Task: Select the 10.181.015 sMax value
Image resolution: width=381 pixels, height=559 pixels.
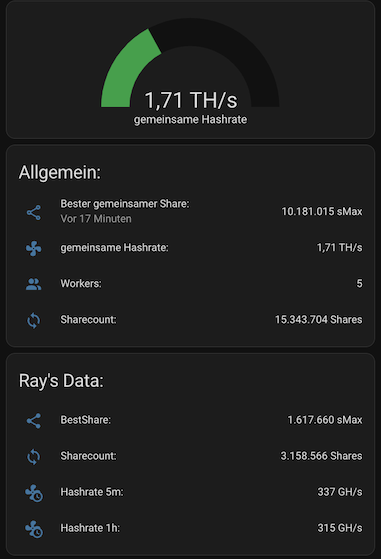Action: tap(322, 211)
